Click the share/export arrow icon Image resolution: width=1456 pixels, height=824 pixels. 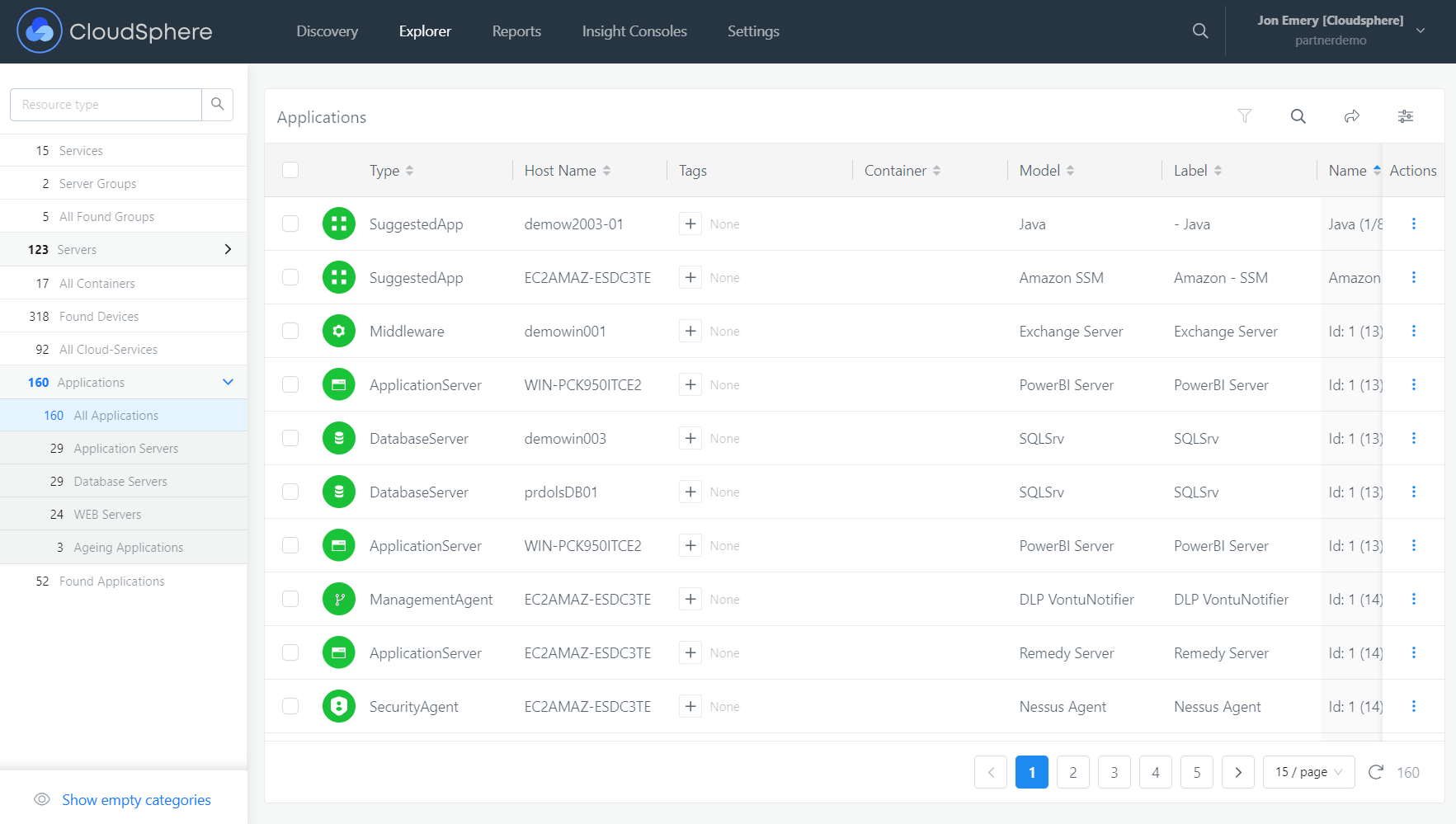point(1352,116)
